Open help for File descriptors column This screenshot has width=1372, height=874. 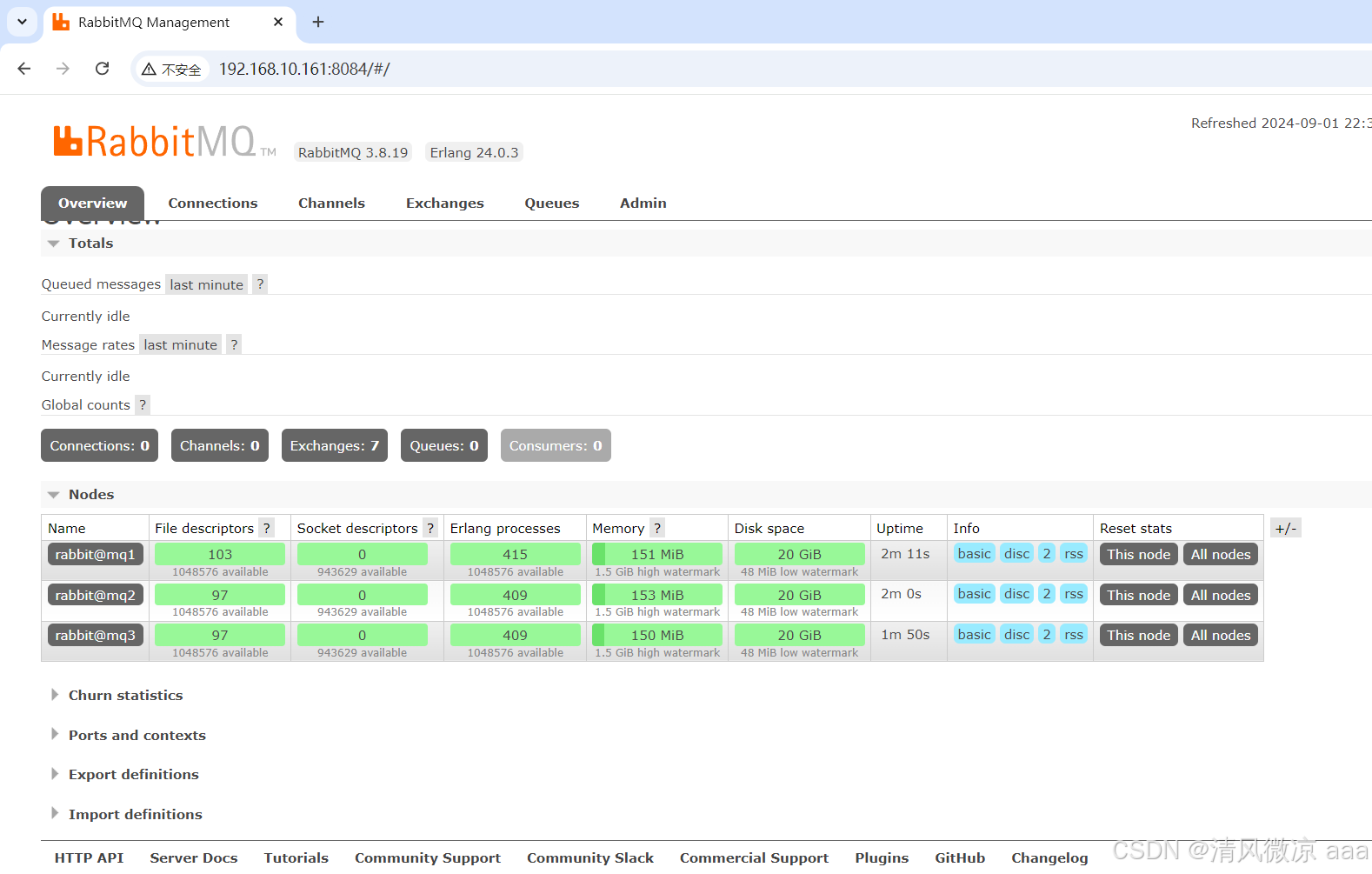pyautogui.click(x=267, y=528)
